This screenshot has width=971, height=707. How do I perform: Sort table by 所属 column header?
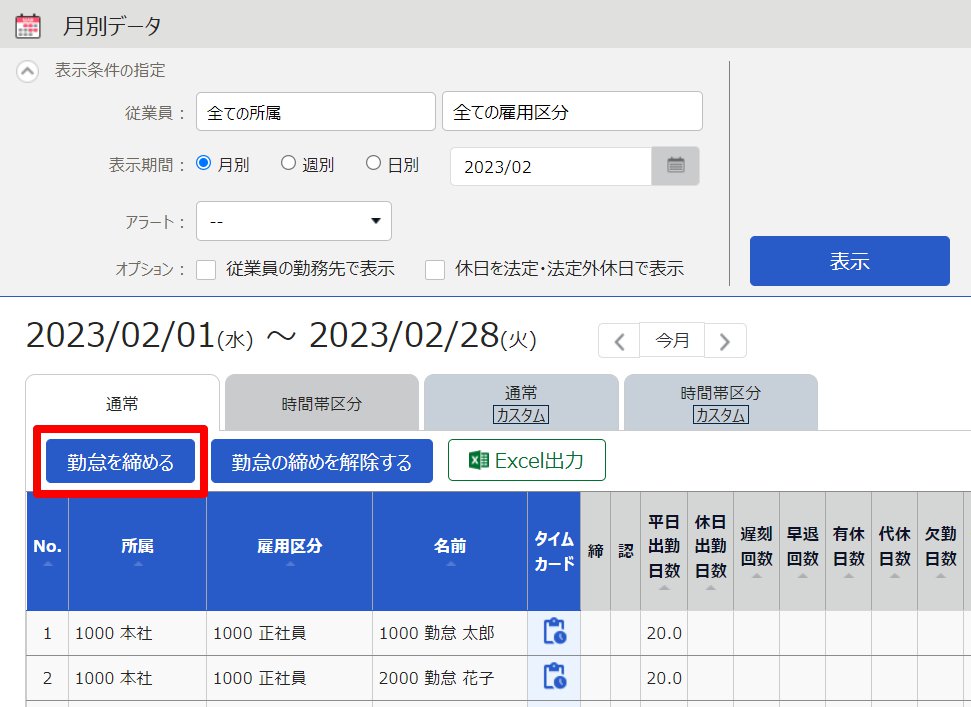pos(137,551)
